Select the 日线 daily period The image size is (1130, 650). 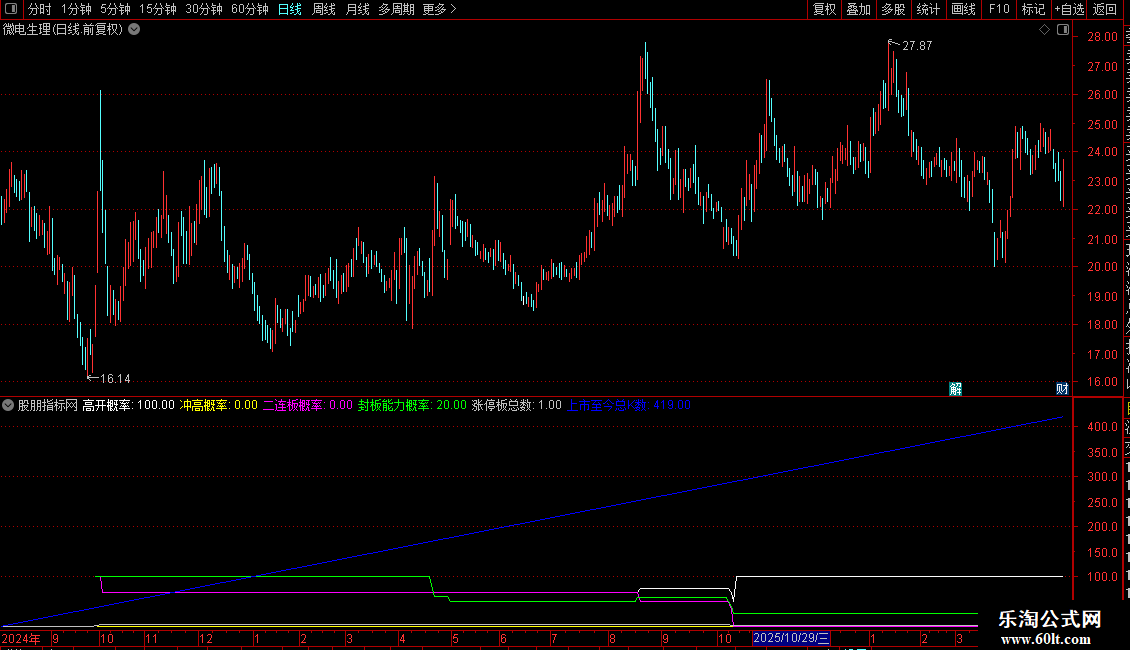(x=290, y=9)
